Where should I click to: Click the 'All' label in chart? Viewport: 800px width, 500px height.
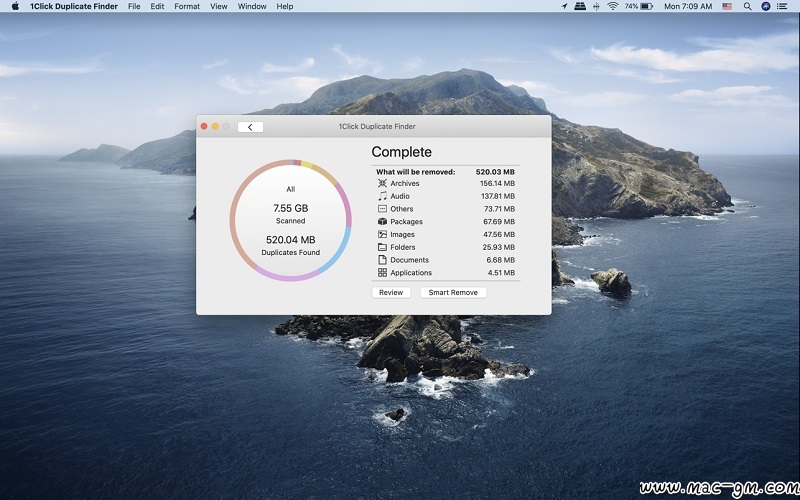(290, 189)
